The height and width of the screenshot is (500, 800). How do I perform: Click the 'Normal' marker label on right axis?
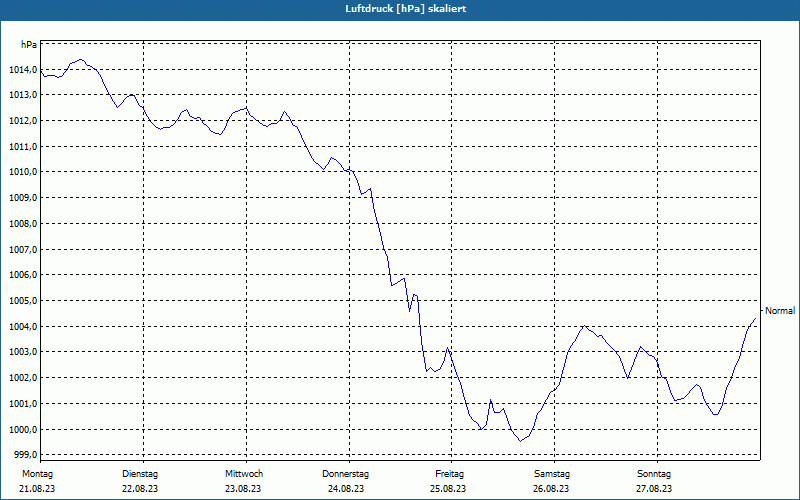pyautogui.click(x=780, y=311)
